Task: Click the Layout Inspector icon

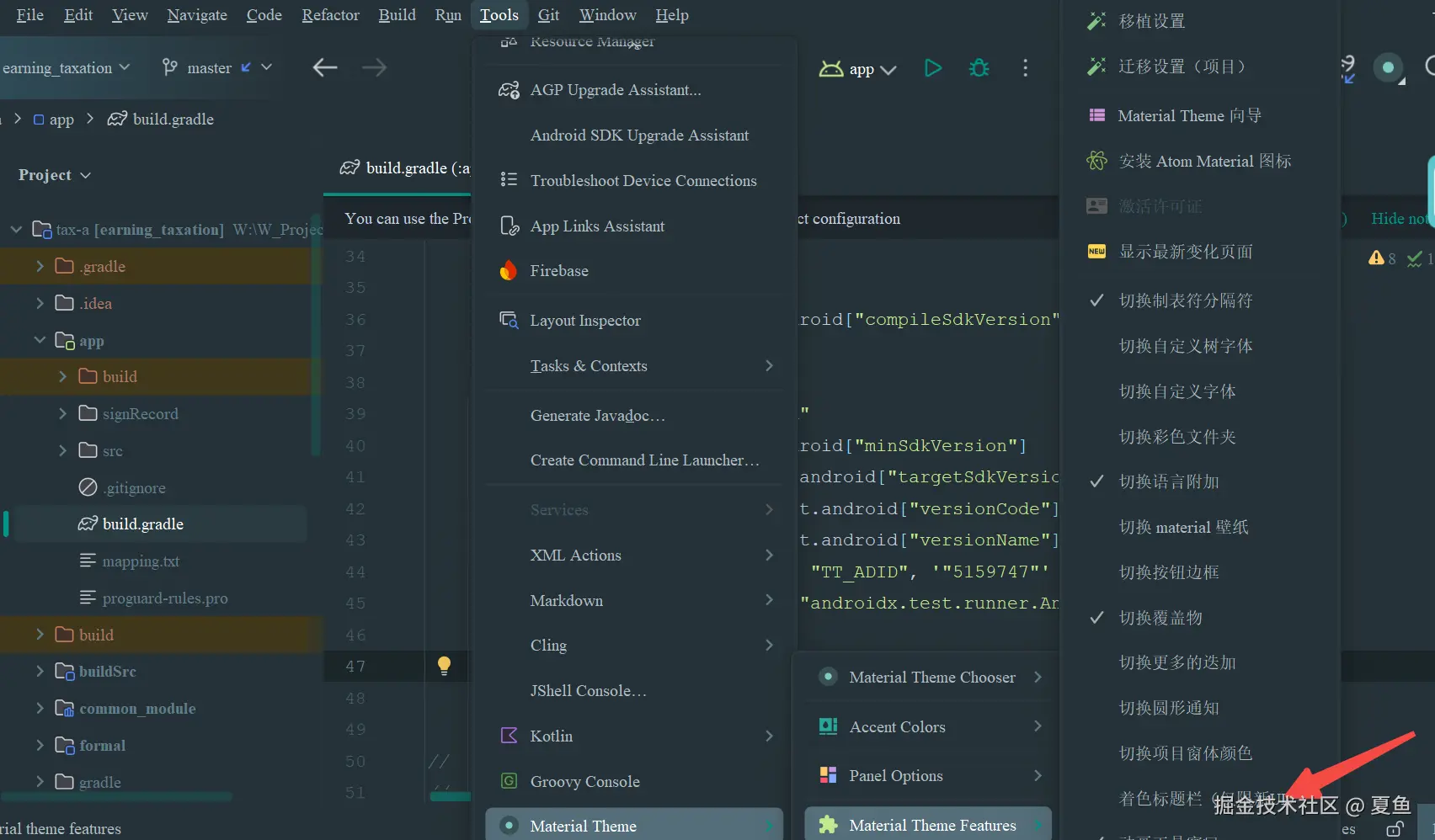Action: pyautogui.click(x=509, y=320)
